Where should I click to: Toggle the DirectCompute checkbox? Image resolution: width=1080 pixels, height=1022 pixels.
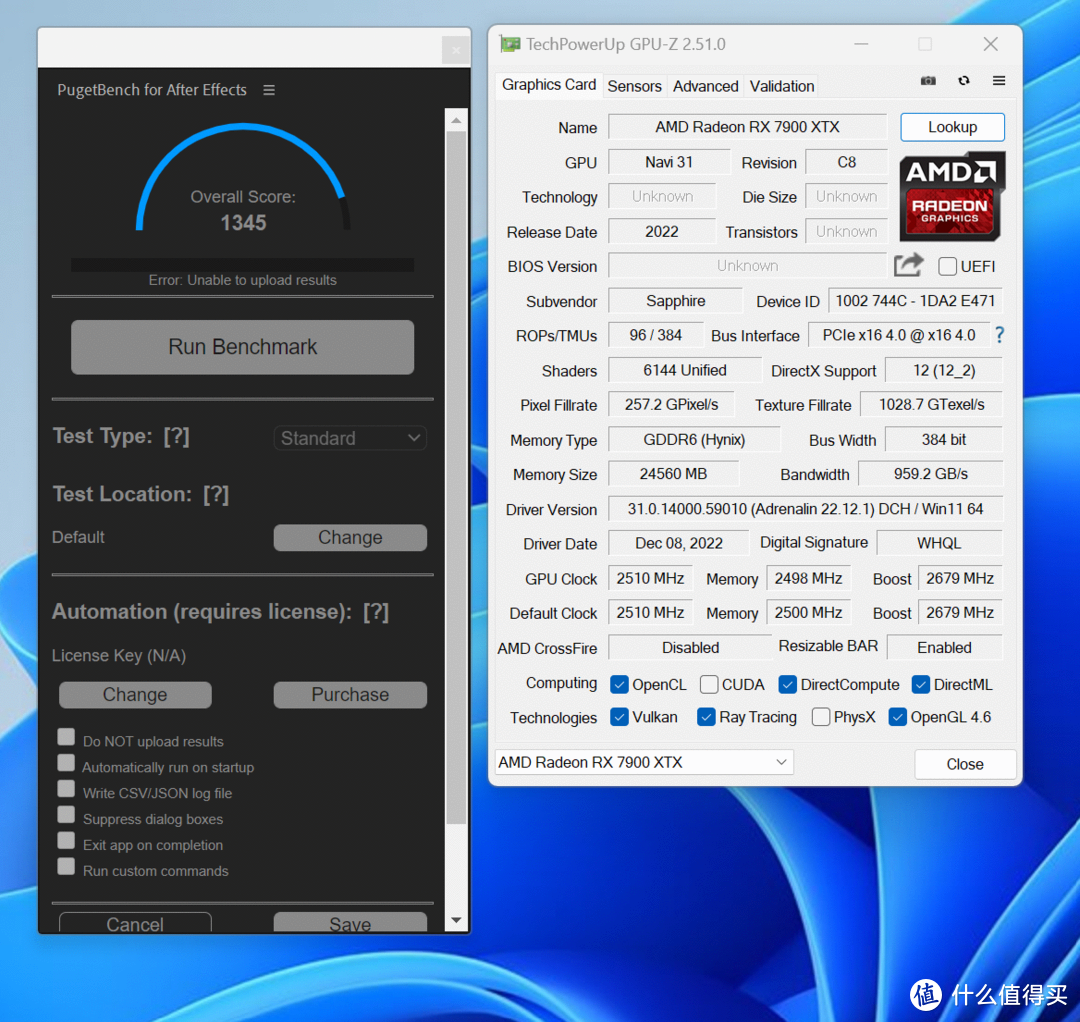point(787,685)
